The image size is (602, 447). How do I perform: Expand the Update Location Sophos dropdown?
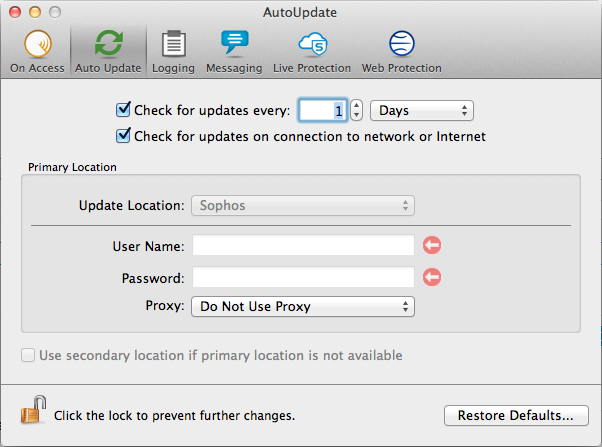point(303,205)
